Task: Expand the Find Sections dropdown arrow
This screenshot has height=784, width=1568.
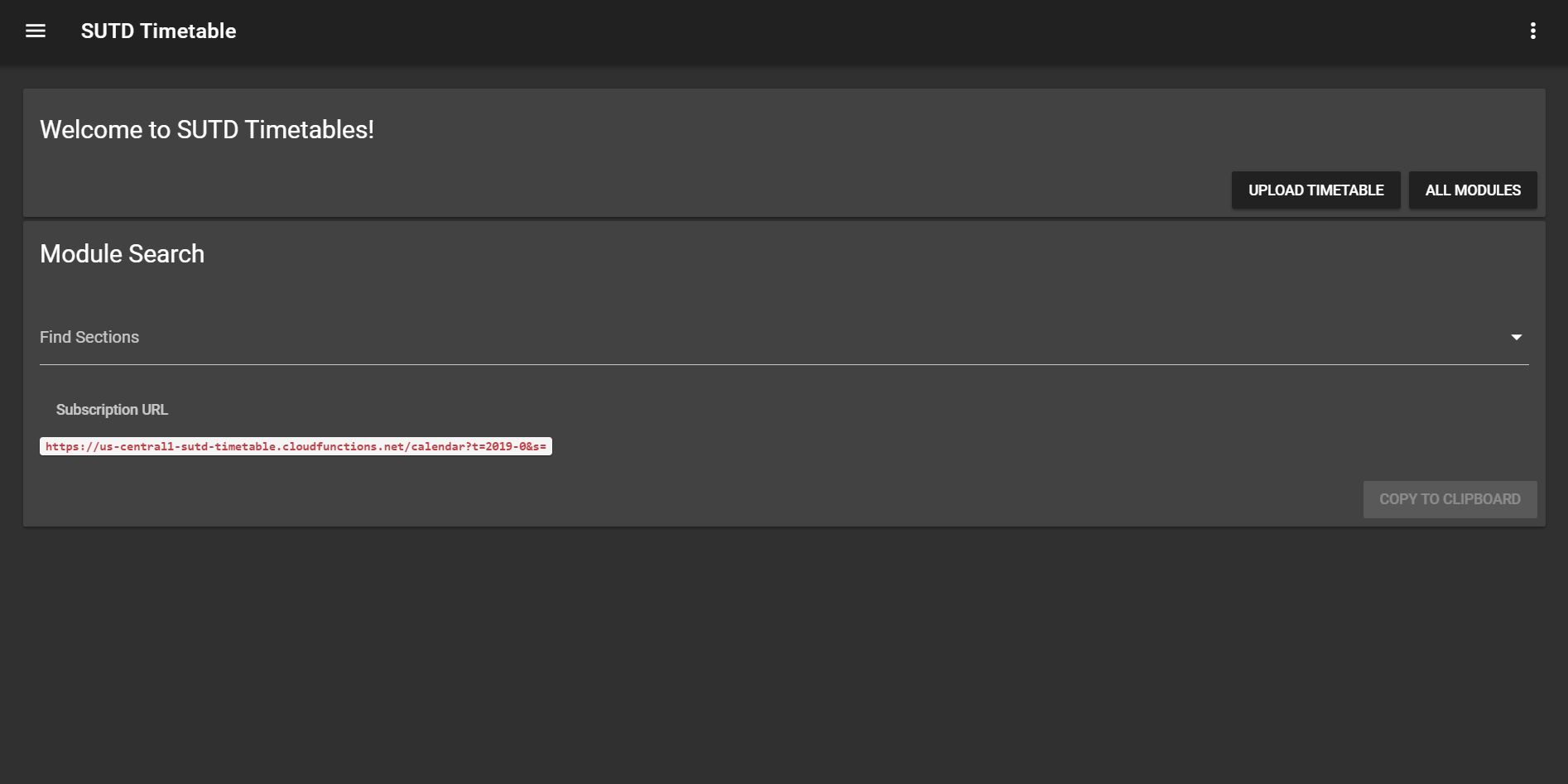Action: [x=1516, y=337]
